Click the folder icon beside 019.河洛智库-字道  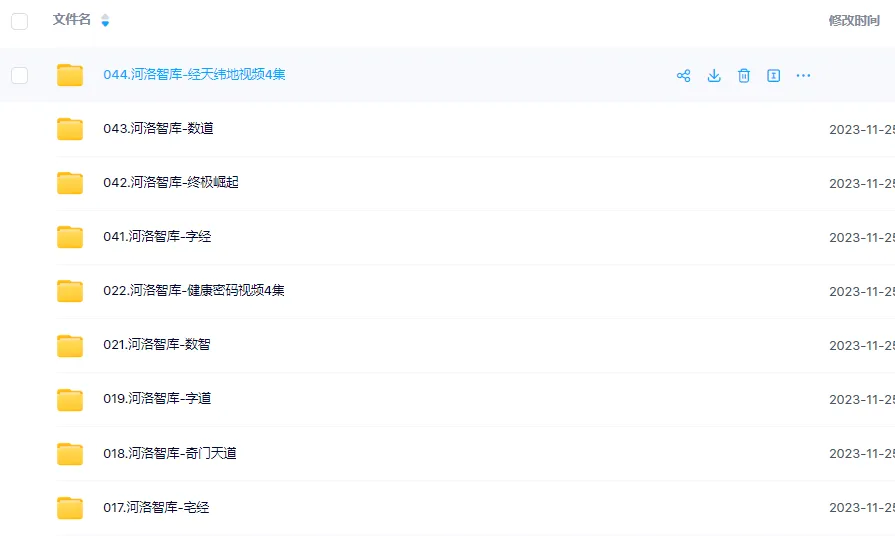(70, 400)
